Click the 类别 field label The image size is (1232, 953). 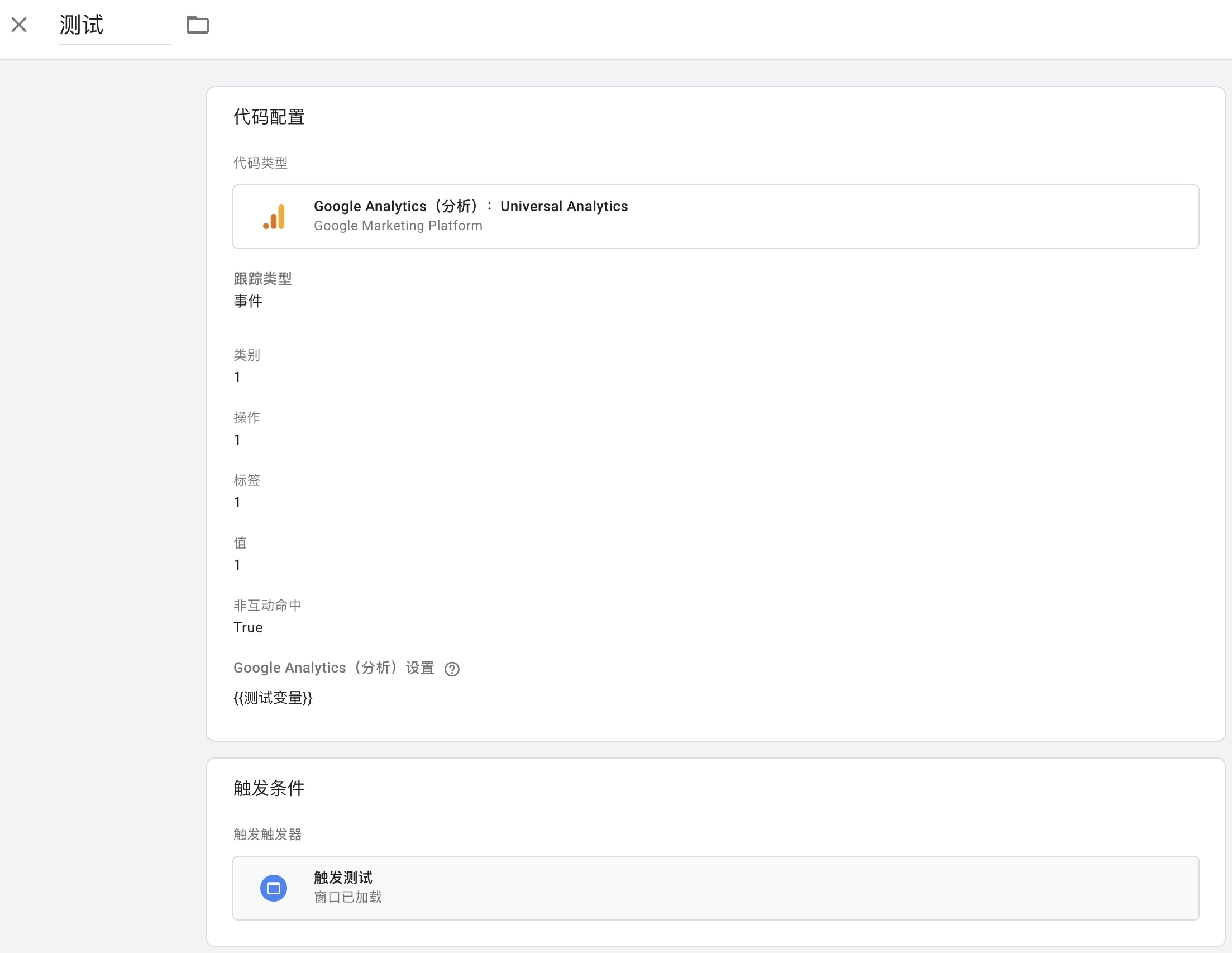coord(247,355)
